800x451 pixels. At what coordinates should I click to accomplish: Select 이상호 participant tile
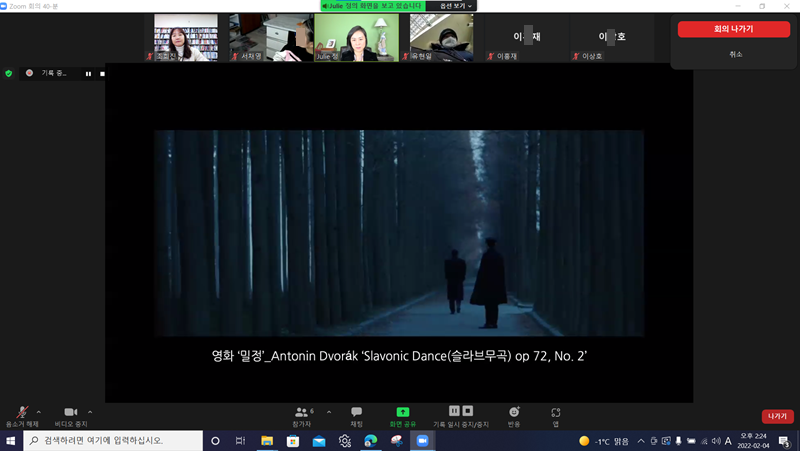[x=612, y=37]
